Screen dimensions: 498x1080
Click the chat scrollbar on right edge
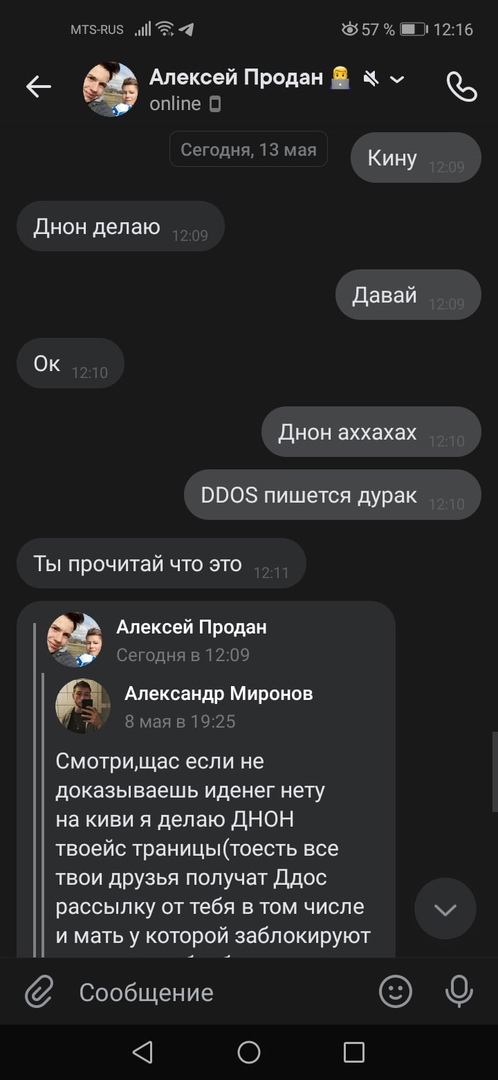495,771
